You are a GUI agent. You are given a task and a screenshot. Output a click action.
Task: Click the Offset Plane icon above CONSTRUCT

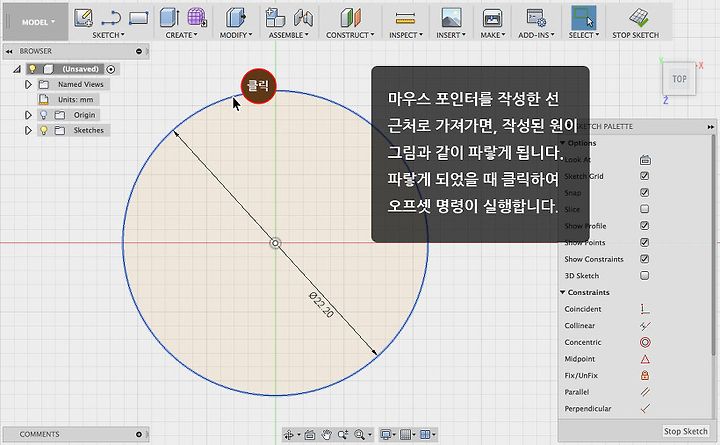coord(350,18)
